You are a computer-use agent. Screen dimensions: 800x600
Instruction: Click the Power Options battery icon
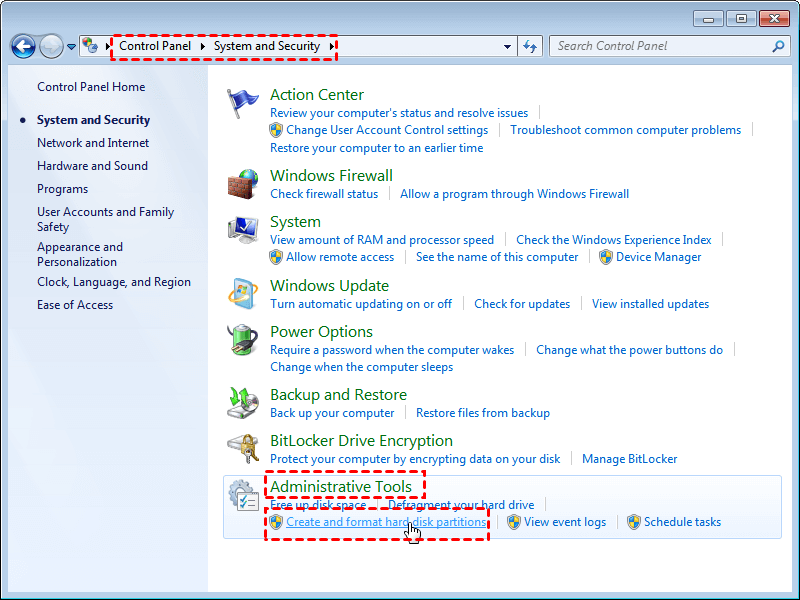[x=242, y=340]
